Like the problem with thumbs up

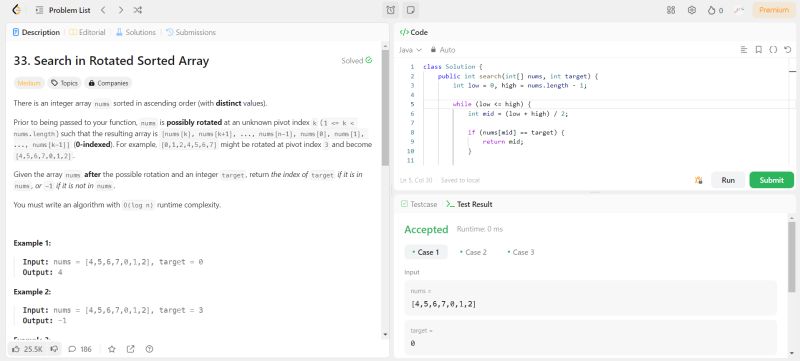click(x=28, y=349)
